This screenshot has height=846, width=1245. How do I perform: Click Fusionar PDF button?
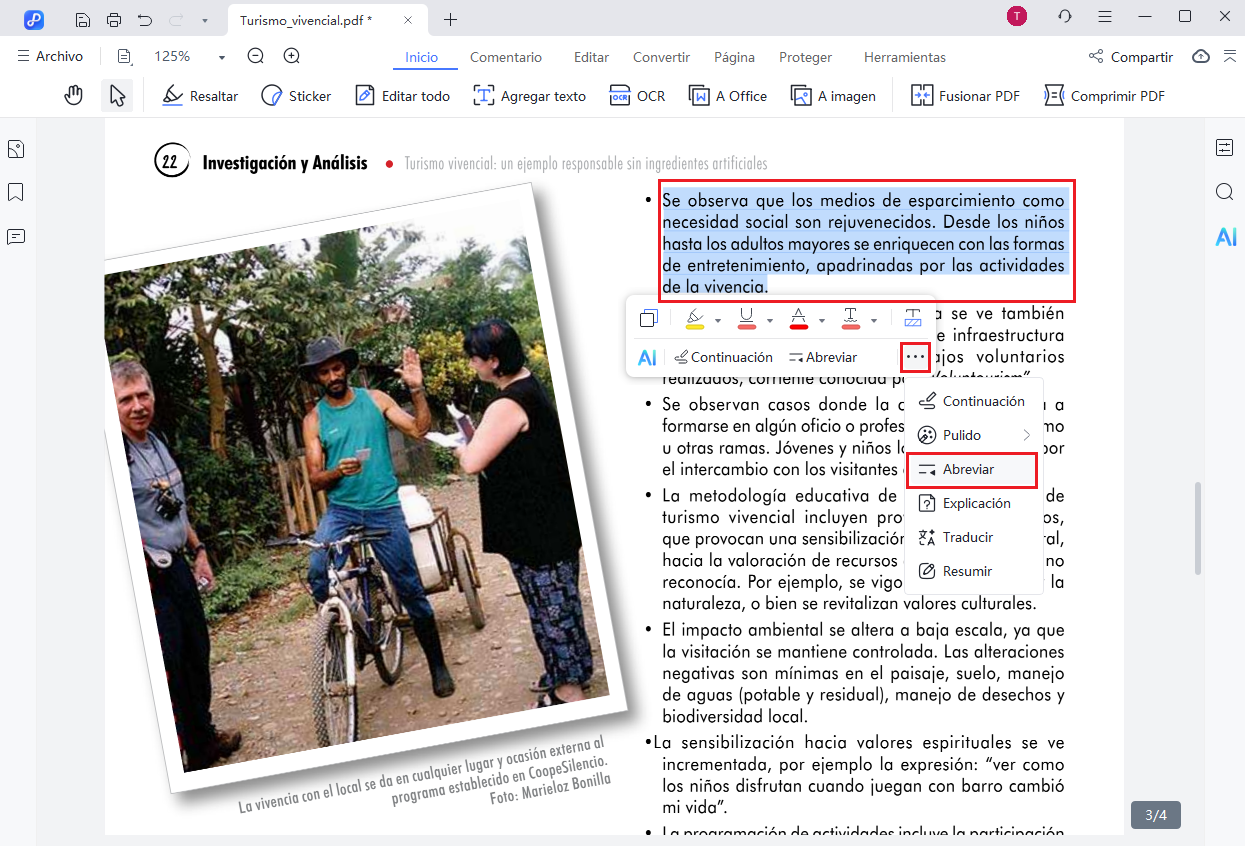click(x=965, y=96)
